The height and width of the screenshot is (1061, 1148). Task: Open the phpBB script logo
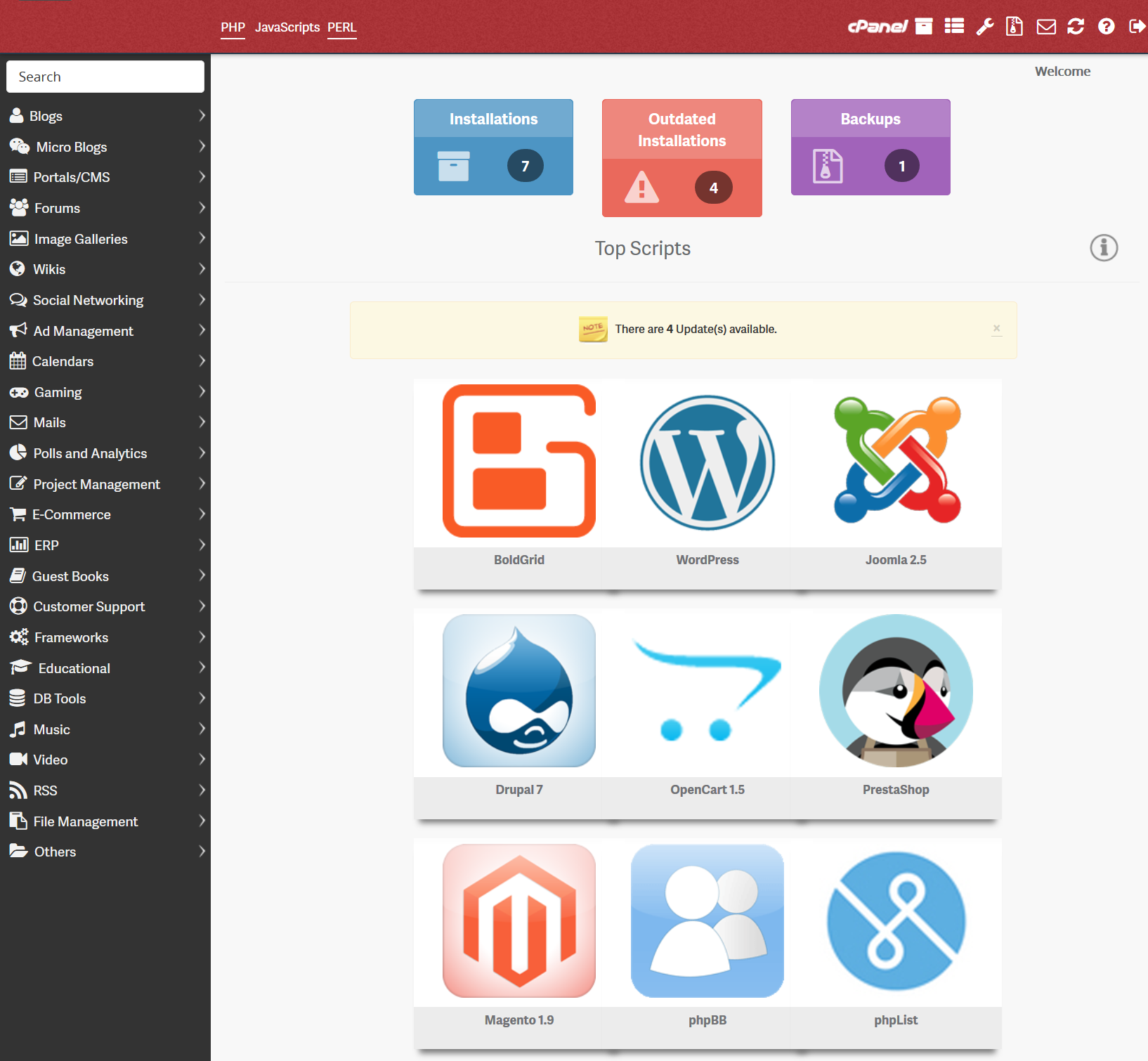tap(707, 921)
